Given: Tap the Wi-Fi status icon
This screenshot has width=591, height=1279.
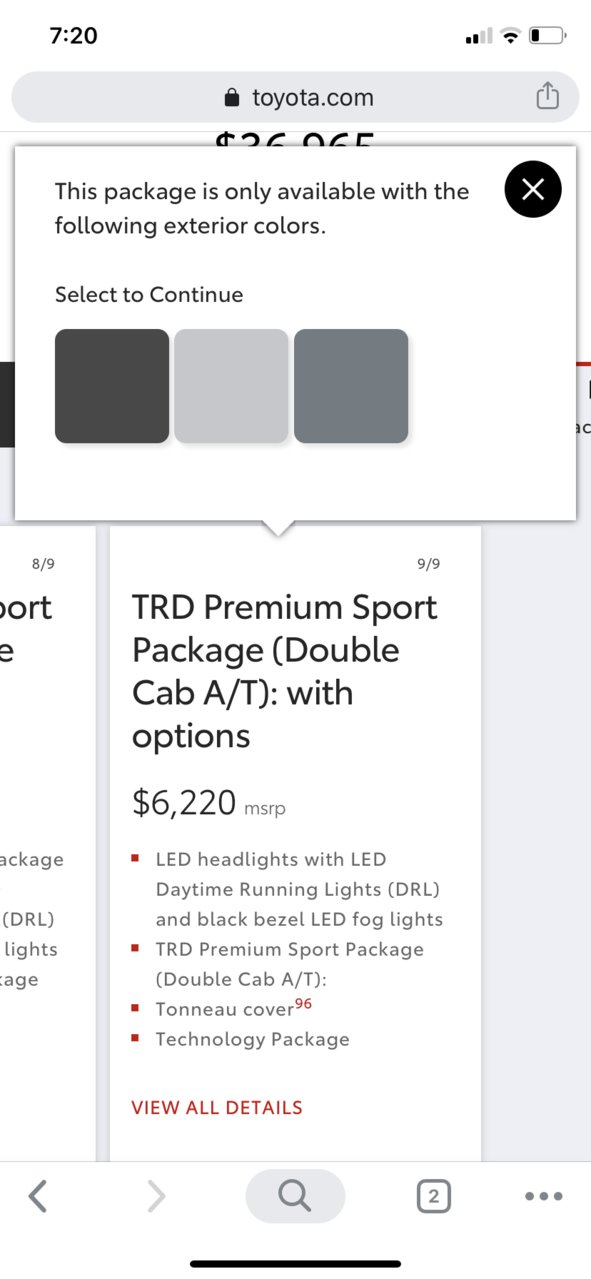Looking at the screenshot, I should coord(511,36).
